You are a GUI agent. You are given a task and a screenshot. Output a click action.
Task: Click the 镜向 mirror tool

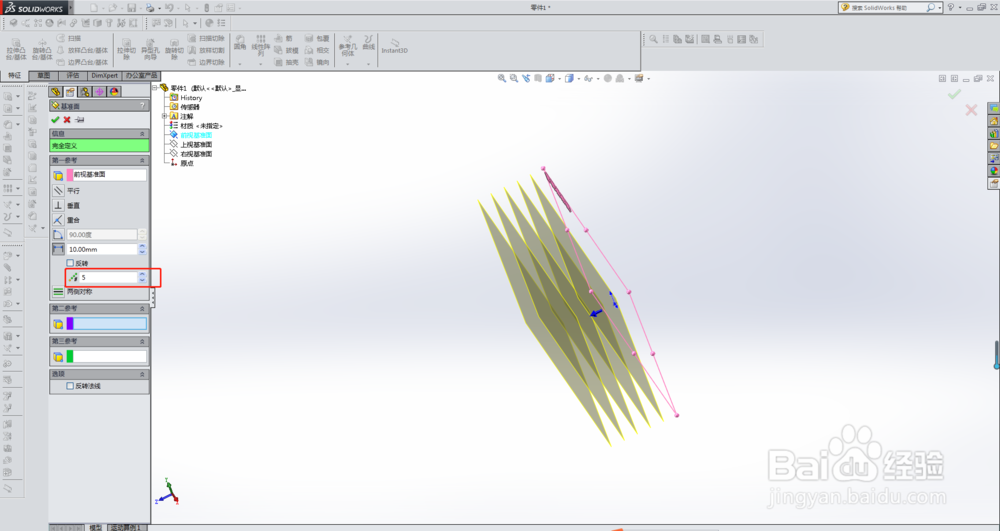pos(317,62)
